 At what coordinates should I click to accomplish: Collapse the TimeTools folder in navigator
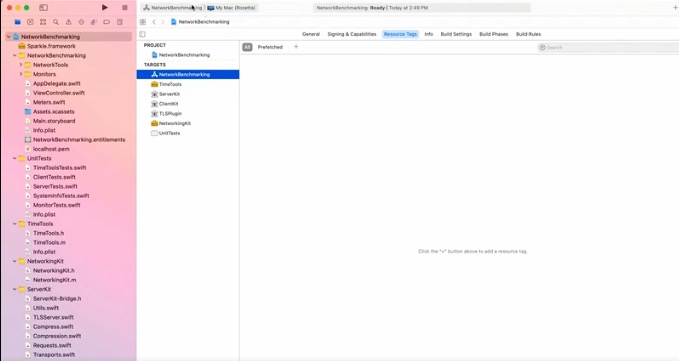tap(14, 224)
